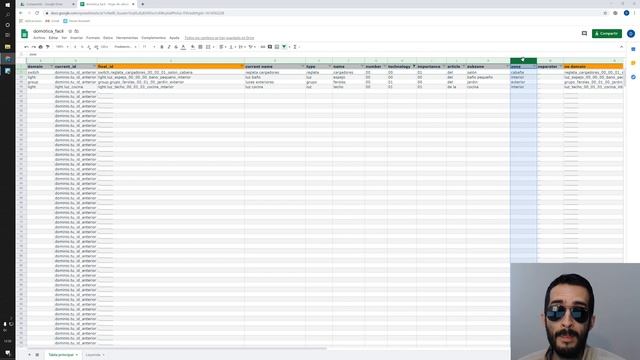640x360 pixels.
Task: Click the changes saved in Drive link
Action: (x=219, y=38)
